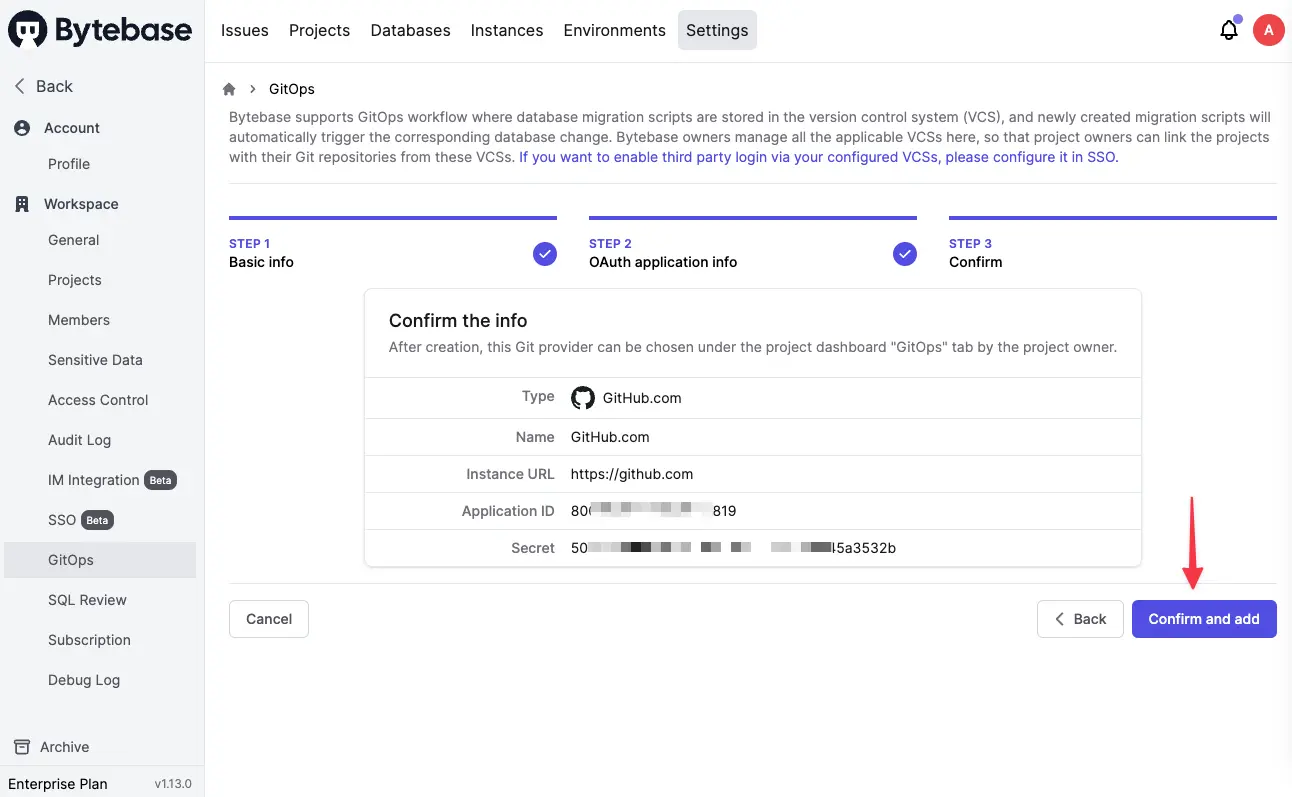Click the Account section icon in the sidebar
The image size is (1292, 797).
pyautogui.click(x=21, y=128)
